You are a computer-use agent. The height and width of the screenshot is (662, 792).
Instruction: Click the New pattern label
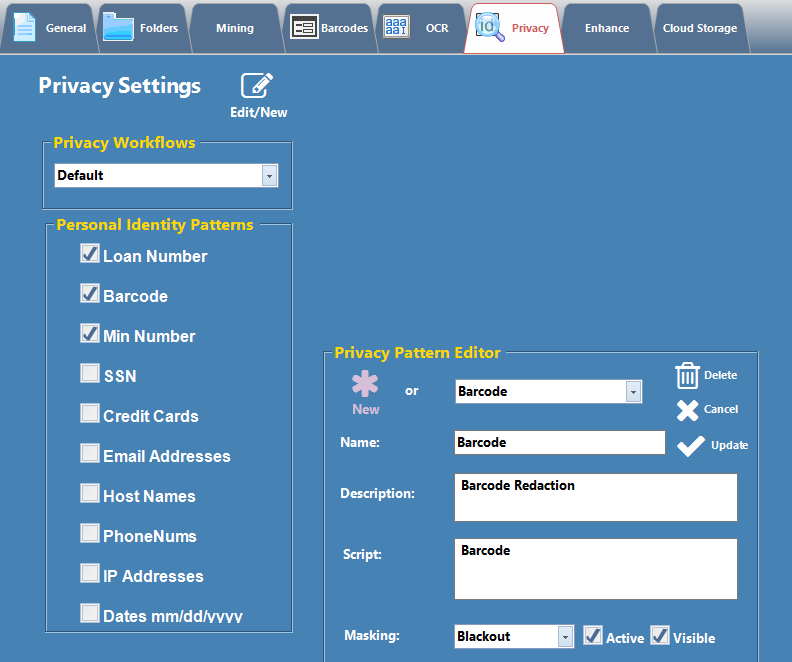pyautogui.click(x=366, y=409)
